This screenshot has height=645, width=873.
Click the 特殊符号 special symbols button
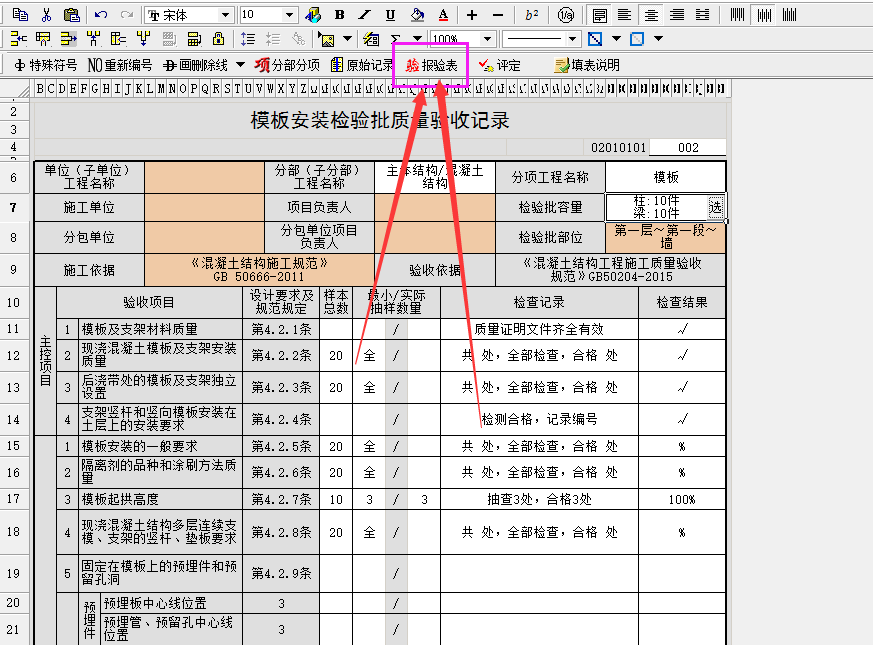tap(44, 65)
